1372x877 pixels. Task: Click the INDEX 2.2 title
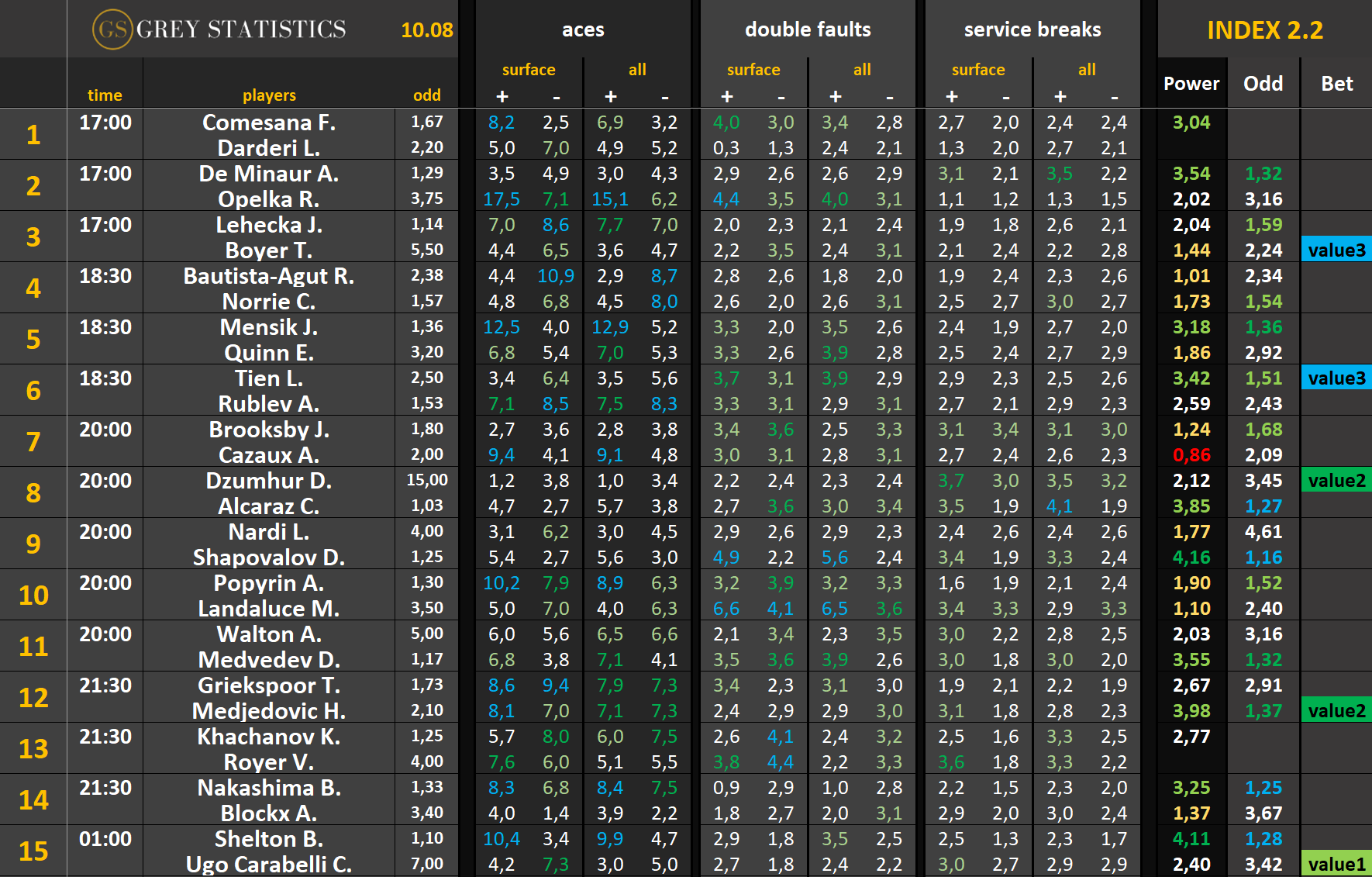(x=1264, y=29)
